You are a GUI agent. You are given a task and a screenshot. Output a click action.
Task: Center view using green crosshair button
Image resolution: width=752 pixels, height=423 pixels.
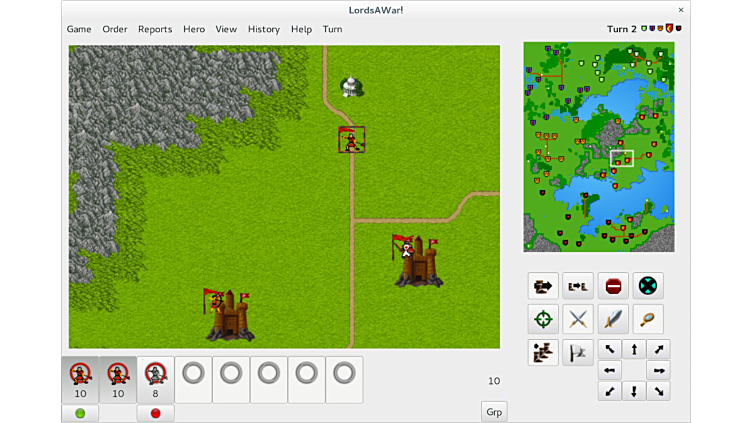pyautogui.click(x=543, y=319)
